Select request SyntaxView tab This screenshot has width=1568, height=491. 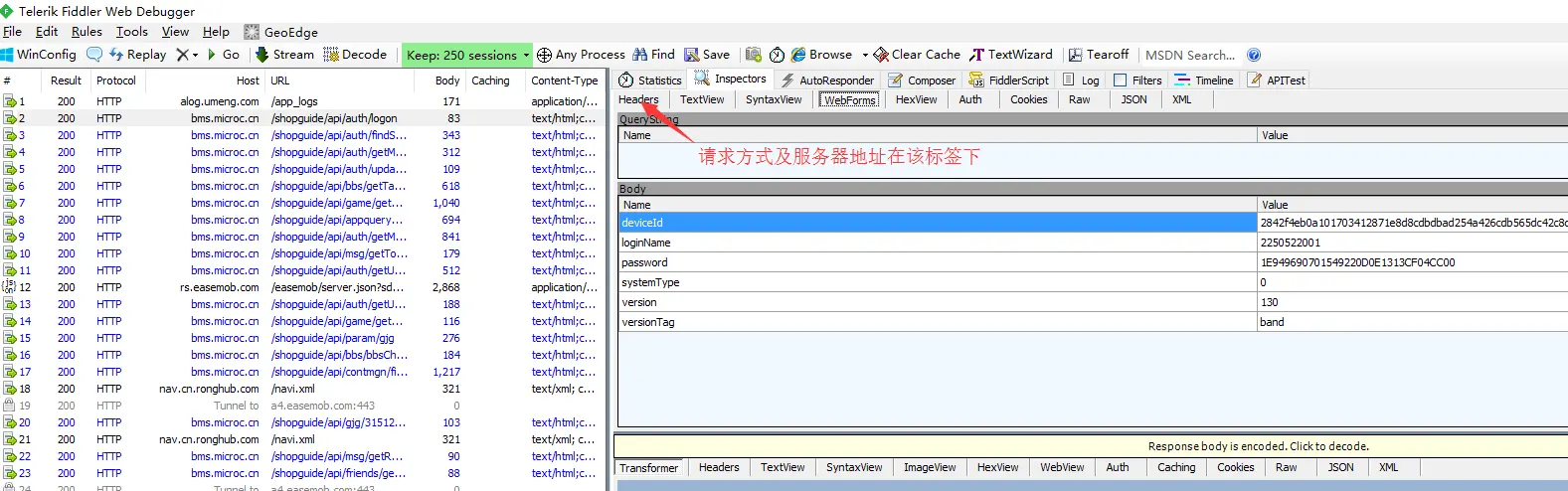click(x=774, y=99)
